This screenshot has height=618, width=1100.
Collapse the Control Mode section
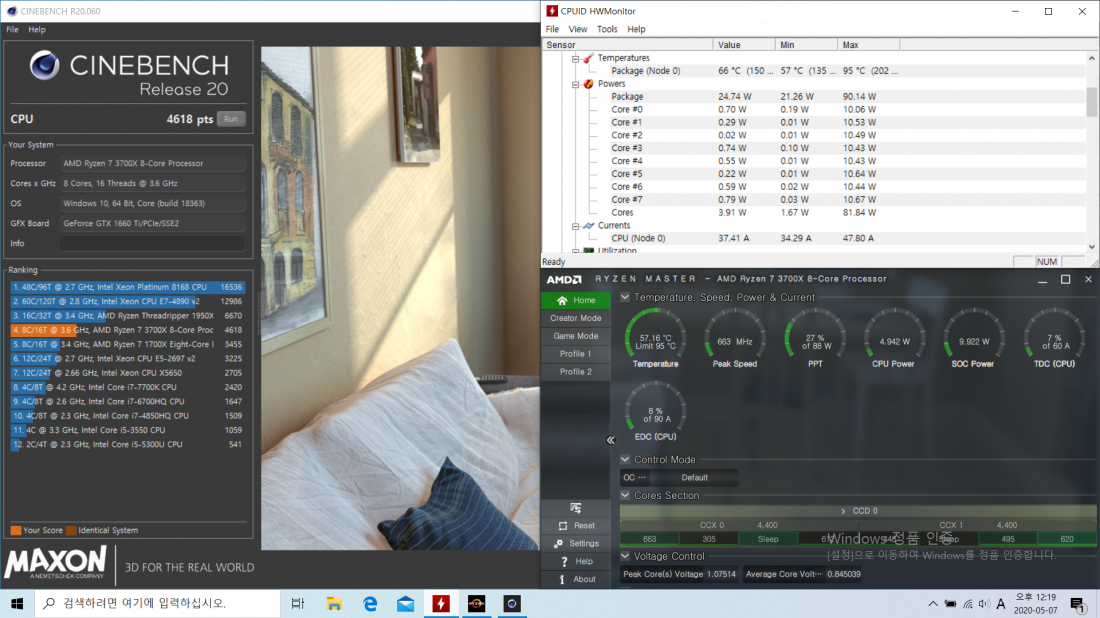(625, 459)
